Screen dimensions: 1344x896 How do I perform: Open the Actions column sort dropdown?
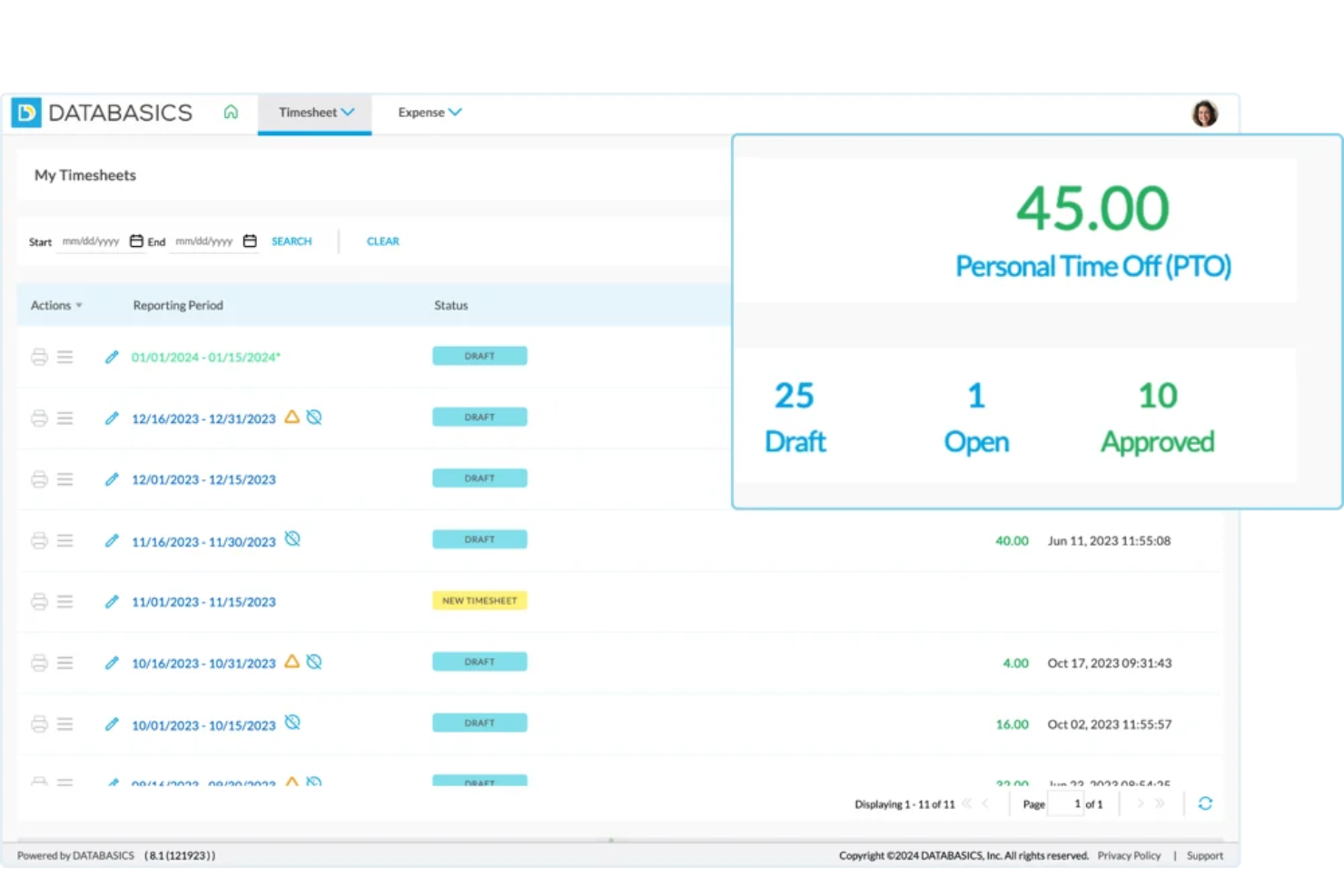80,305
